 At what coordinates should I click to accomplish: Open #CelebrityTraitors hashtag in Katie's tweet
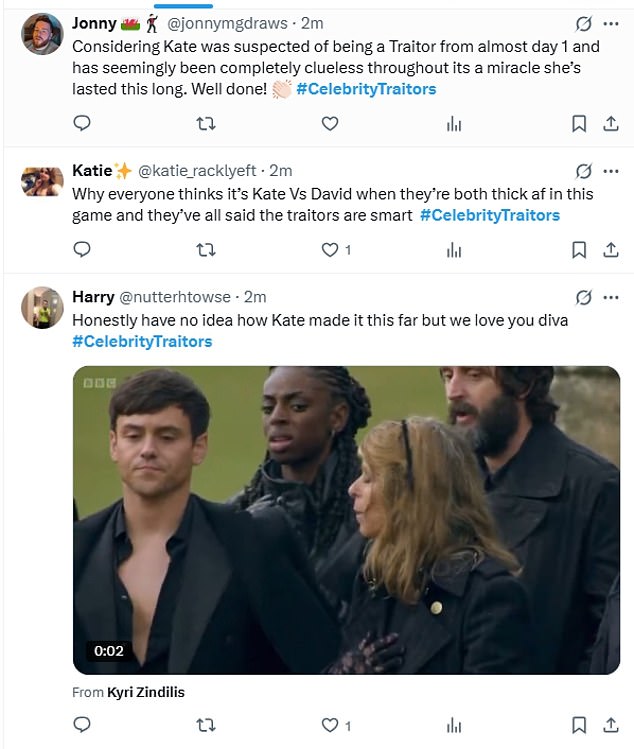pos(489,215)
